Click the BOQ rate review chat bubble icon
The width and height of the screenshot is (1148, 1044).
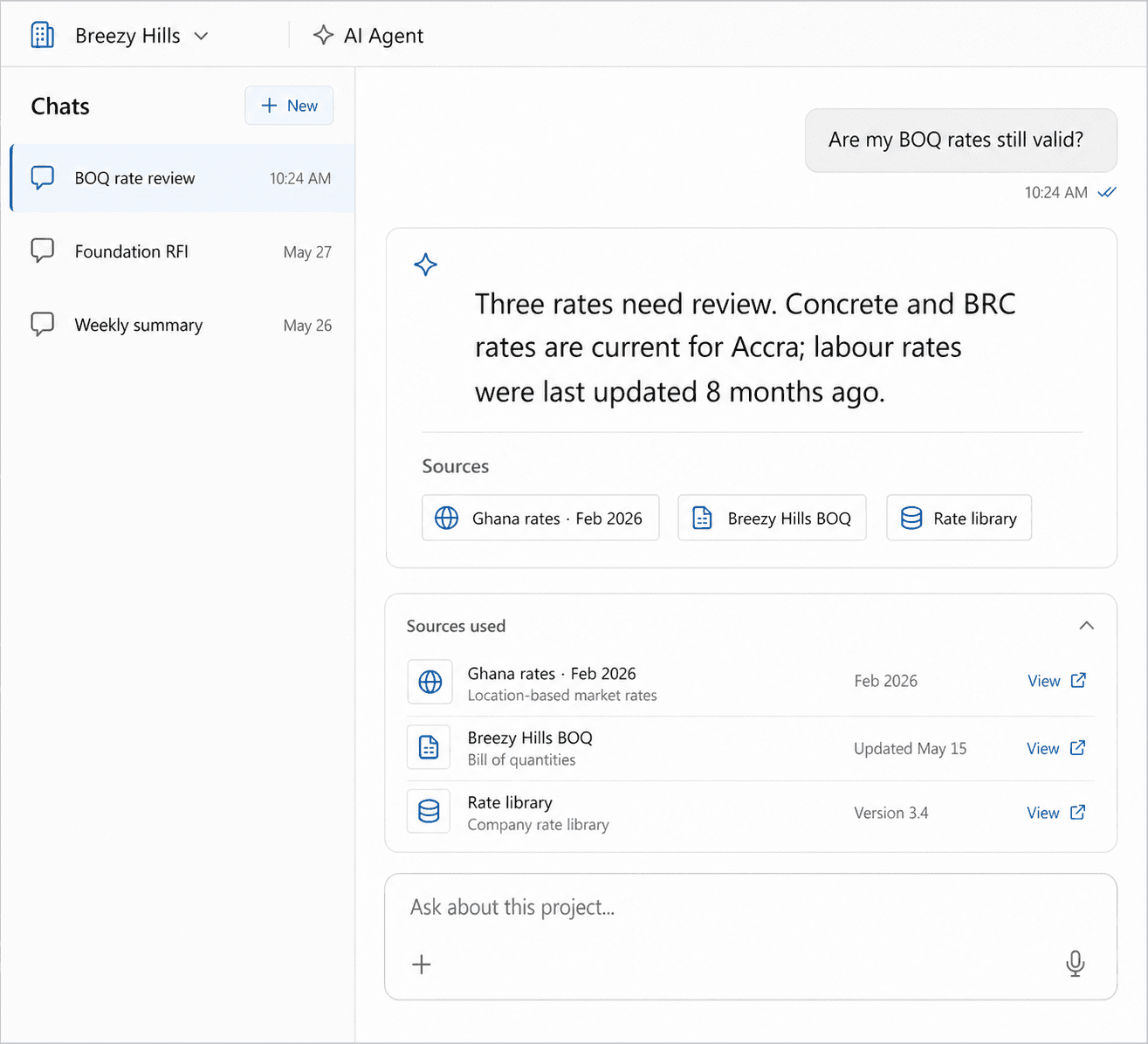tap(42, 178)
